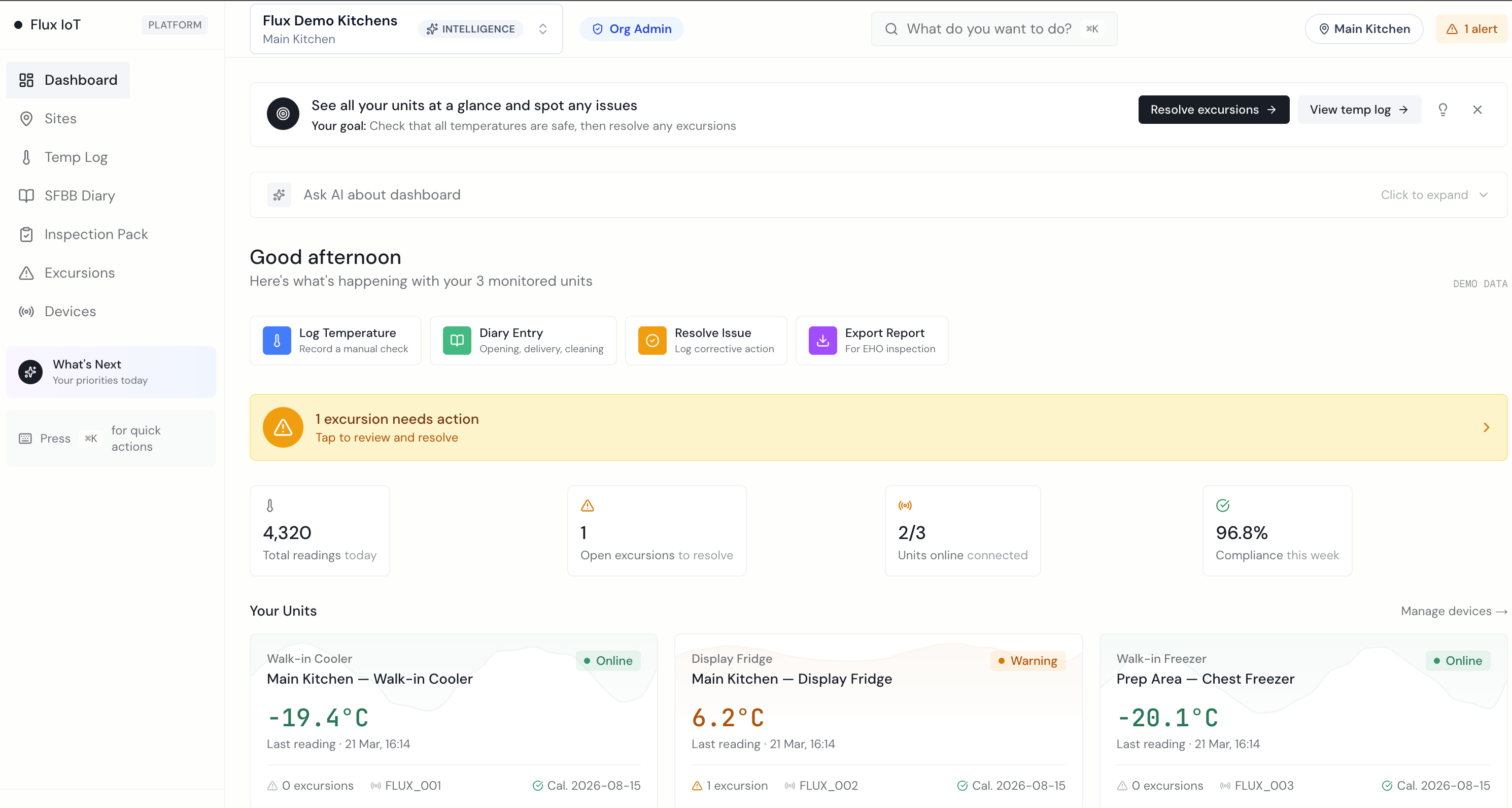
Task: Open the Intelligence mode selector chevron
Action: 542,28
